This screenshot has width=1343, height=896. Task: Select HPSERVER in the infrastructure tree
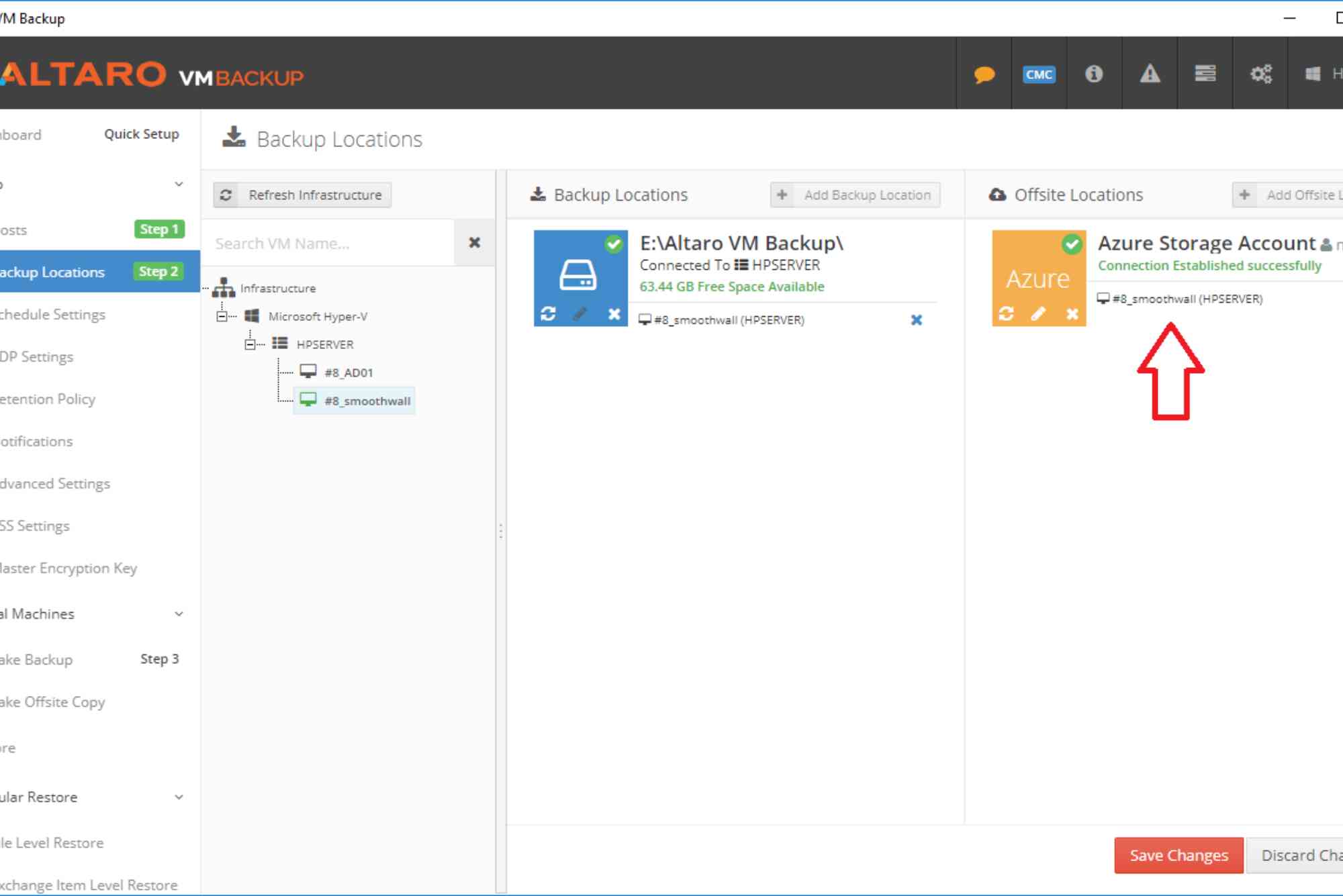coord(325,344)
